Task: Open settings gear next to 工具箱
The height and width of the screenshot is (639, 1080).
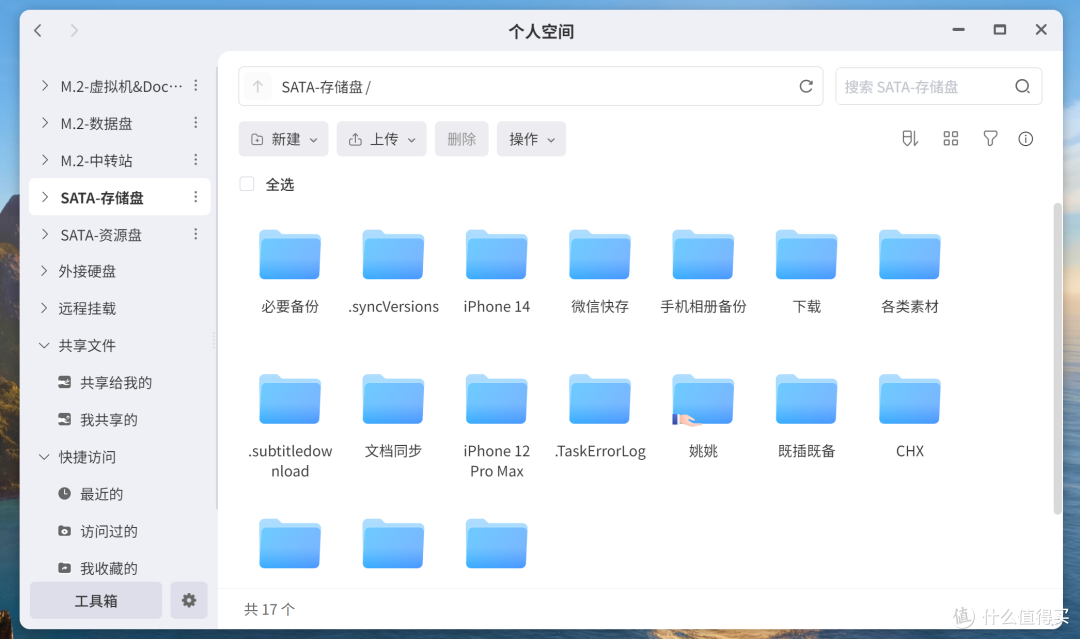Action: 189,600
